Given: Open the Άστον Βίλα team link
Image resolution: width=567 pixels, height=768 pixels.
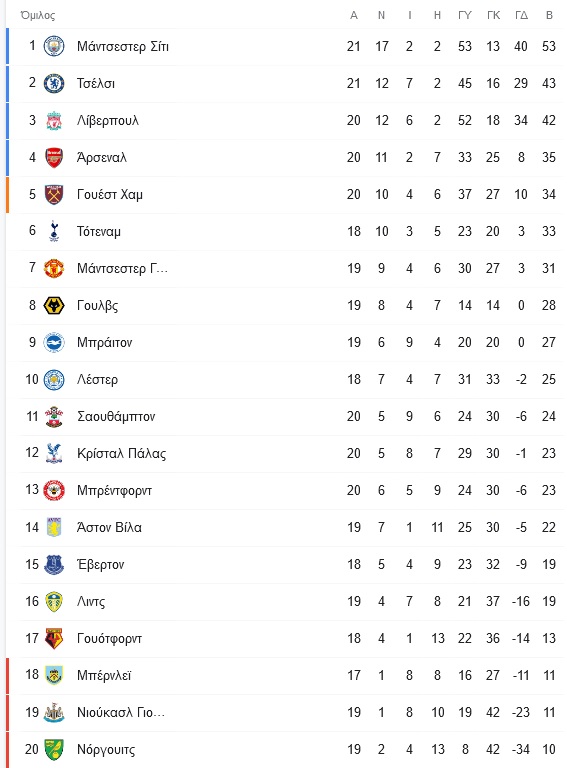Looking at the screenshot, I should click(109, 528).
